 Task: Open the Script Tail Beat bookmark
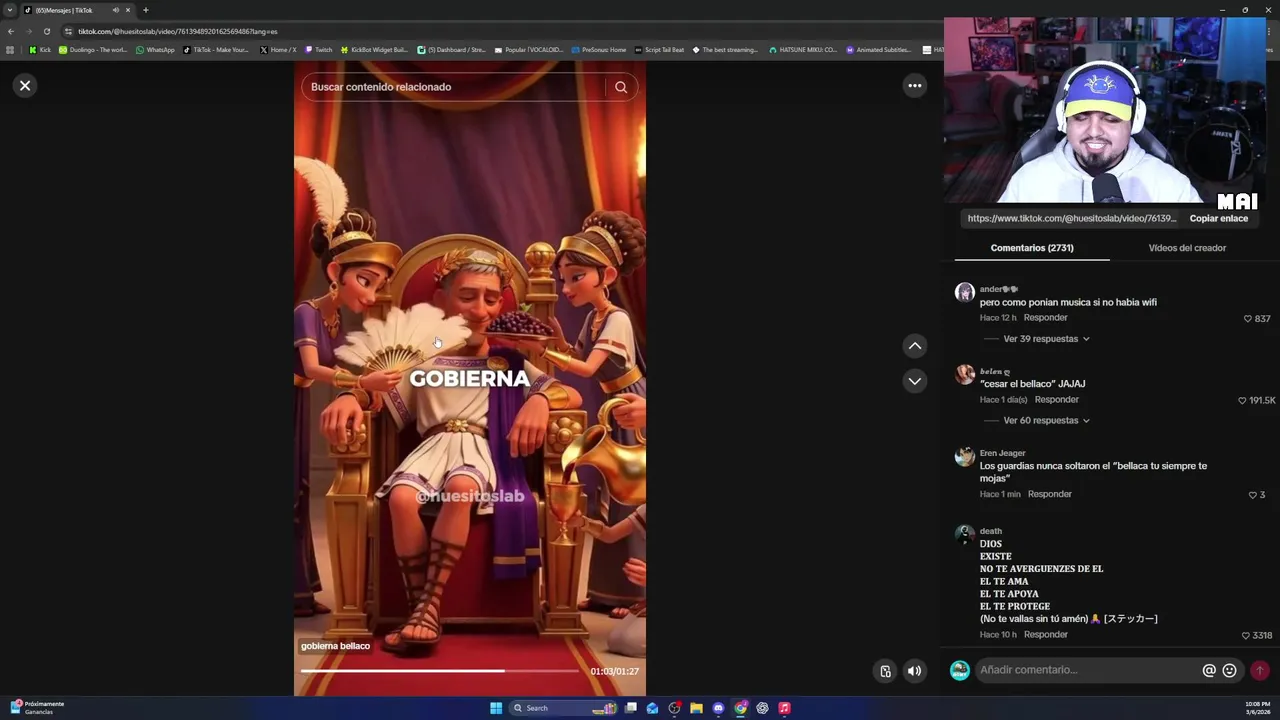[x=660, y=50]
